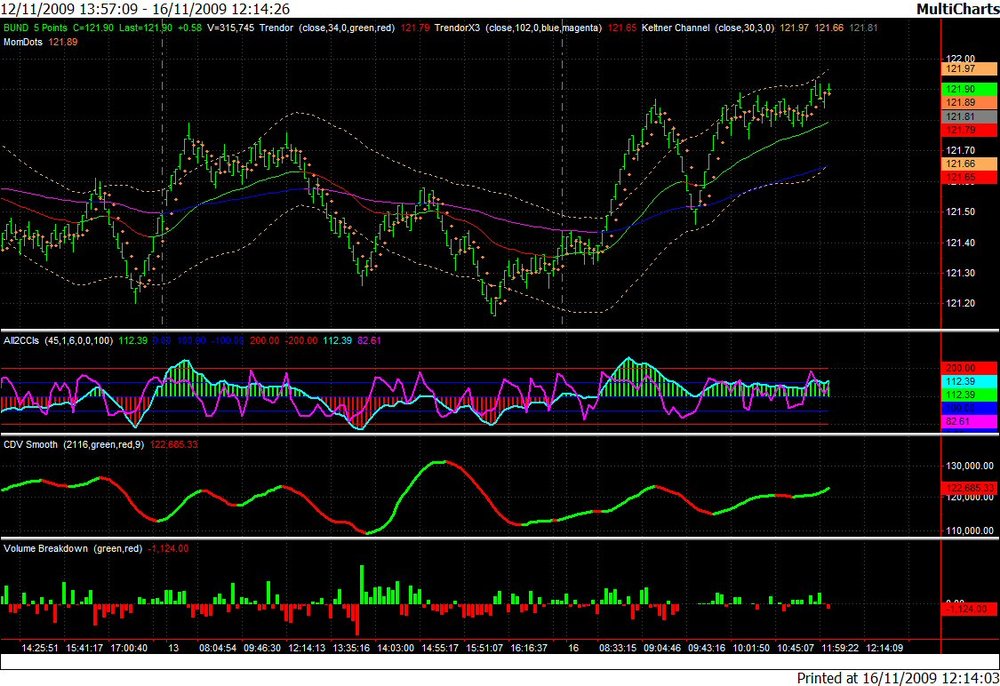Click the MultiCharts title label
The width and height of the screenshot is (1000, 686).
coord(958,9)
